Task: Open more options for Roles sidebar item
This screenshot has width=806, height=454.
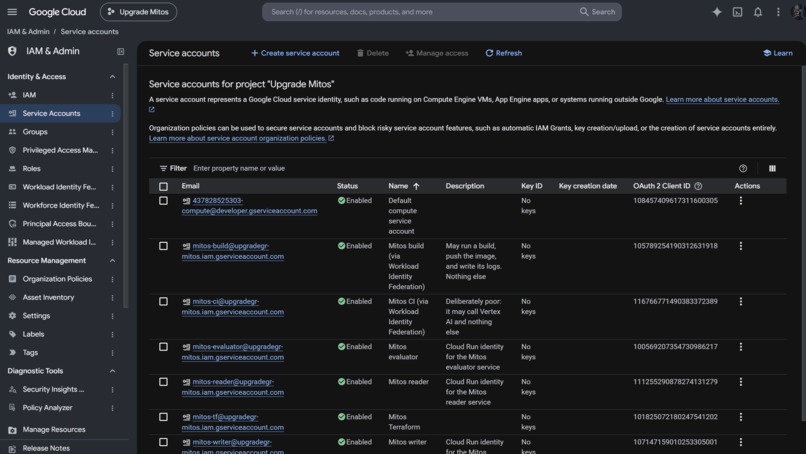Action: tap(112, 169)
